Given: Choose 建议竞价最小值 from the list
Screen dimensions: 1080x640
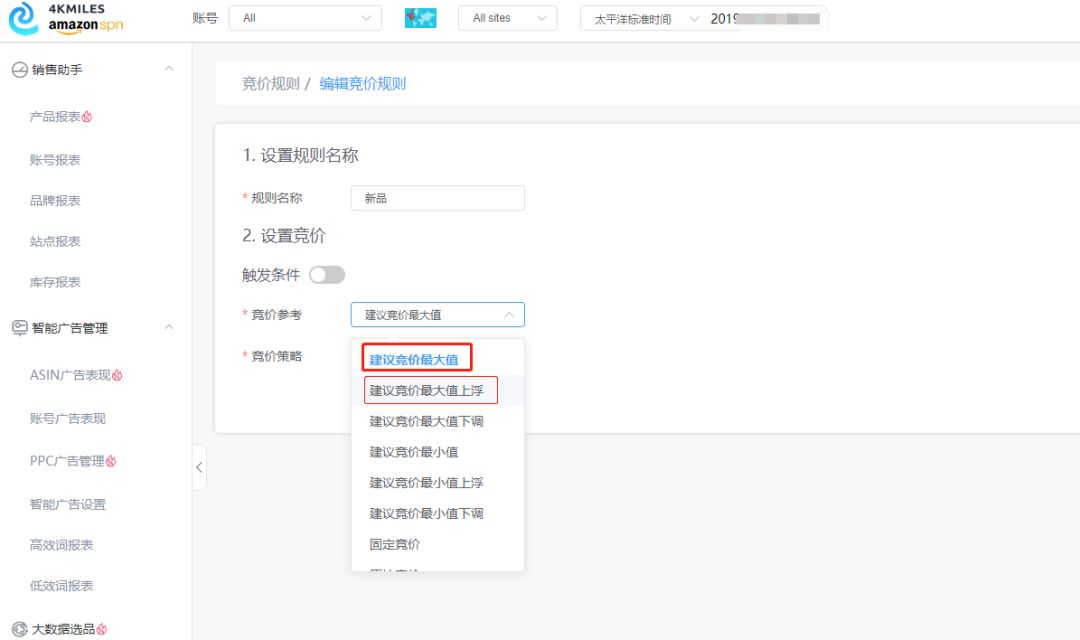Looking at the screenshot, I should tap(414, 452).
